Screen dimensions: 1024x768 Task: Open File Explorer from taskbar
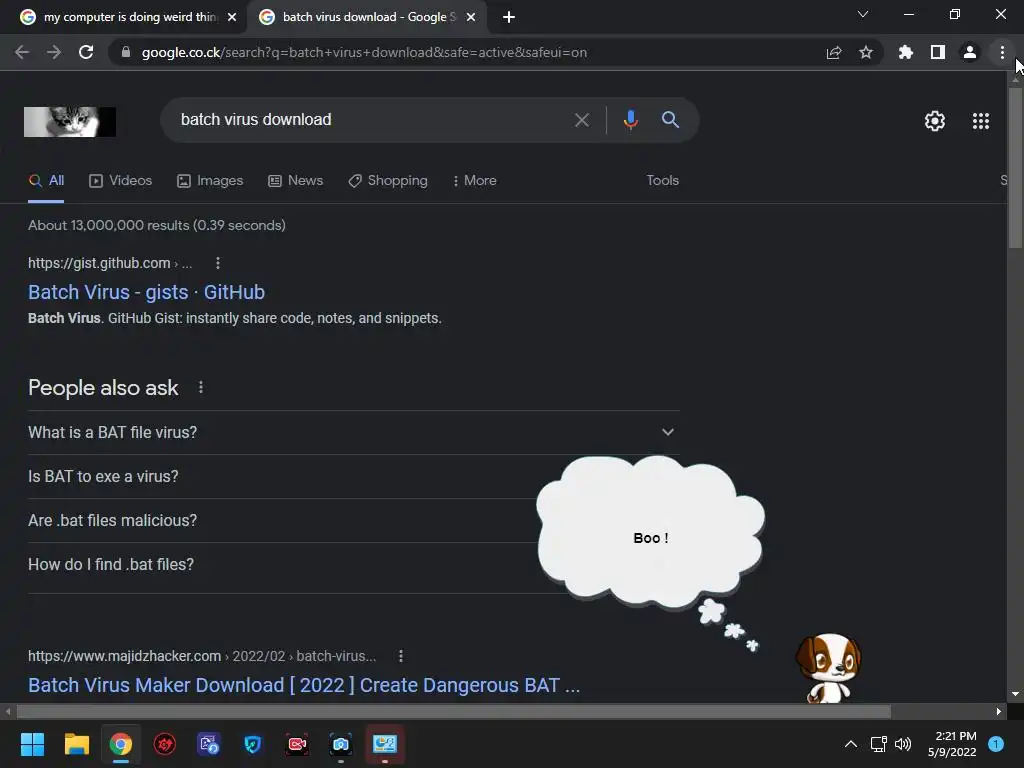click(76, 744)
